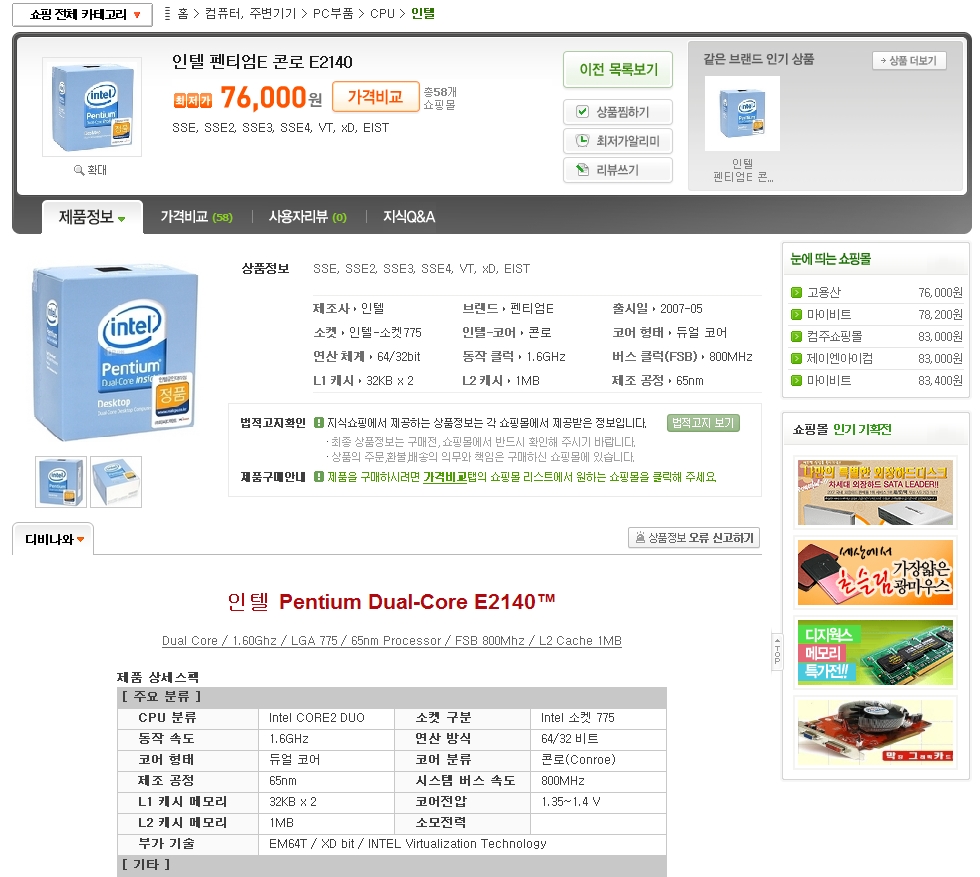Open the 고용산 shop link
This screenshot has width=980, height=877.
click(824, 293)
